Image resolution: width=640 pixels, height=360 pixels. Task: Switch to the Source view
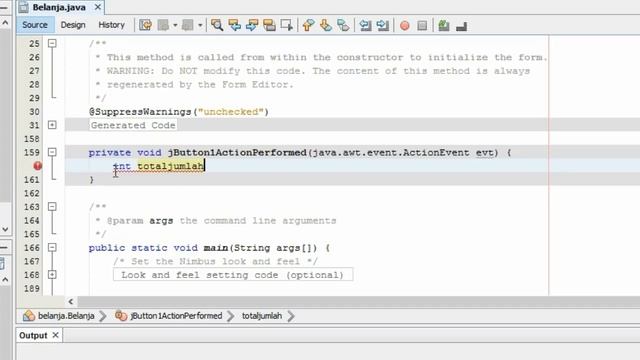[x=35, y=25]
